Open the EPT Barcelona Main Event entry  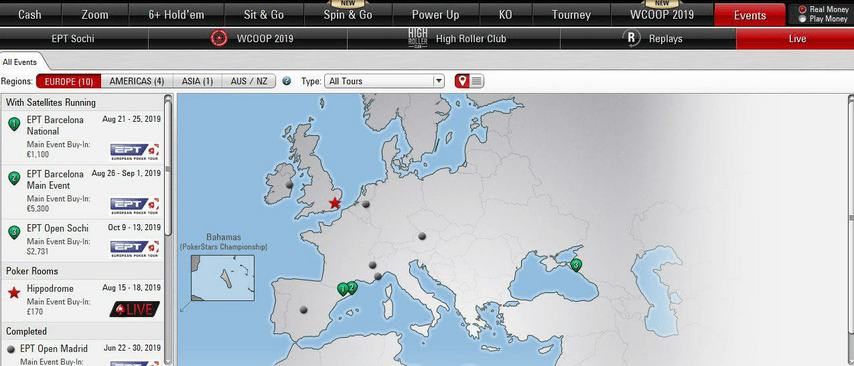click(x=83, y=193)
